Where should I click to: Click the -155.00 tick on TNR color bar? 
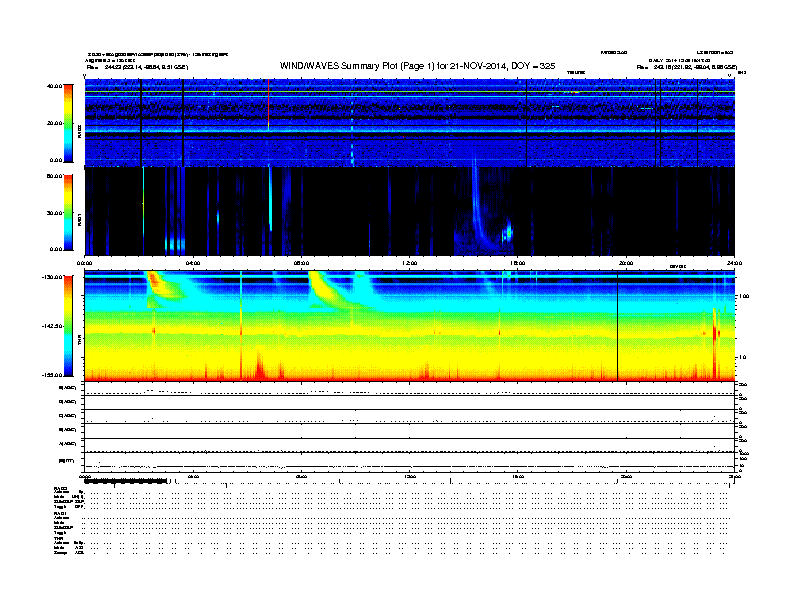pyautogui.click(x=52, y=375)
